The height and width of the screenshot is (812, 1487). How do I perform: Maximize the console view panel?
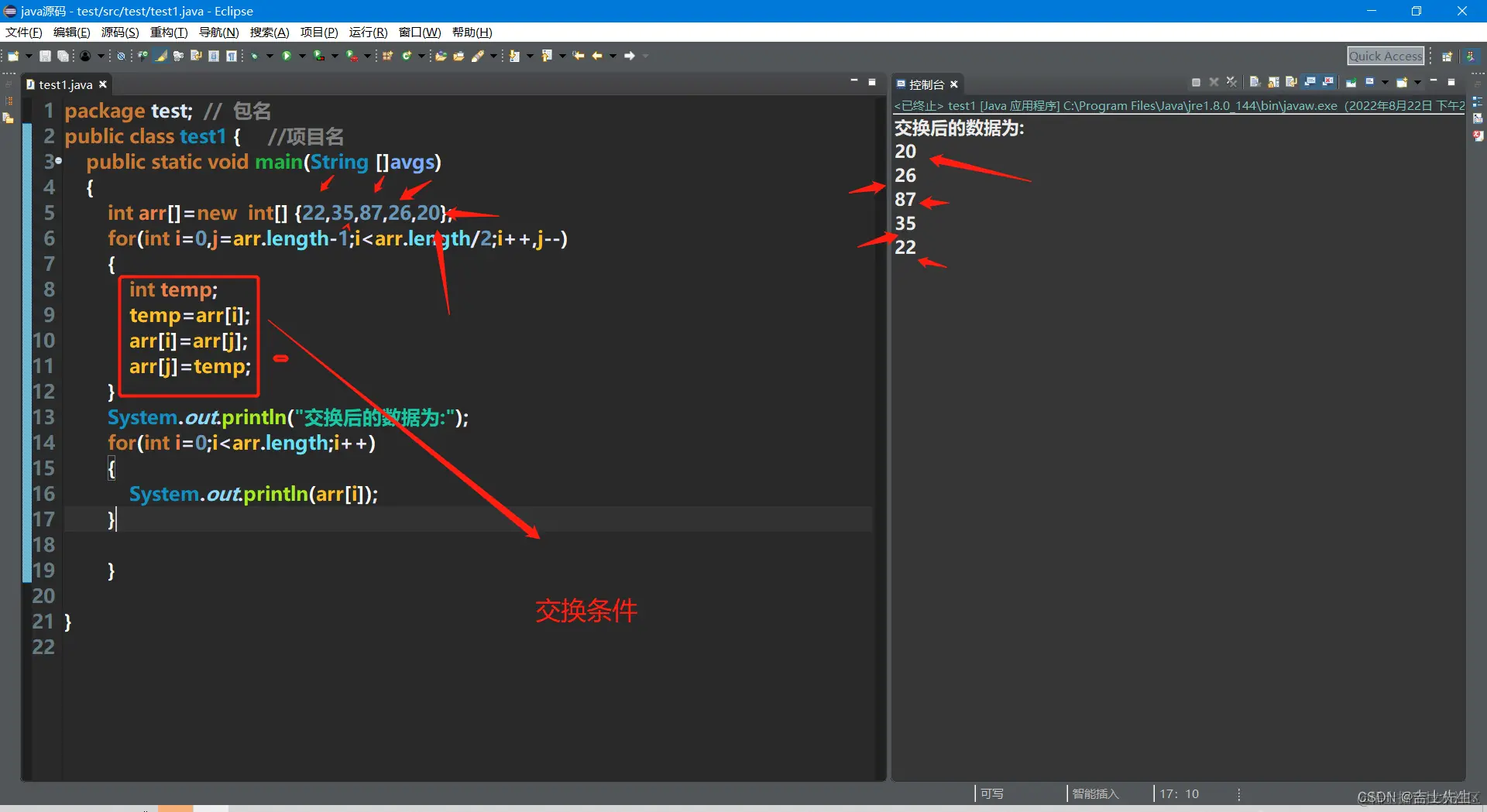tap(1451, 82)
